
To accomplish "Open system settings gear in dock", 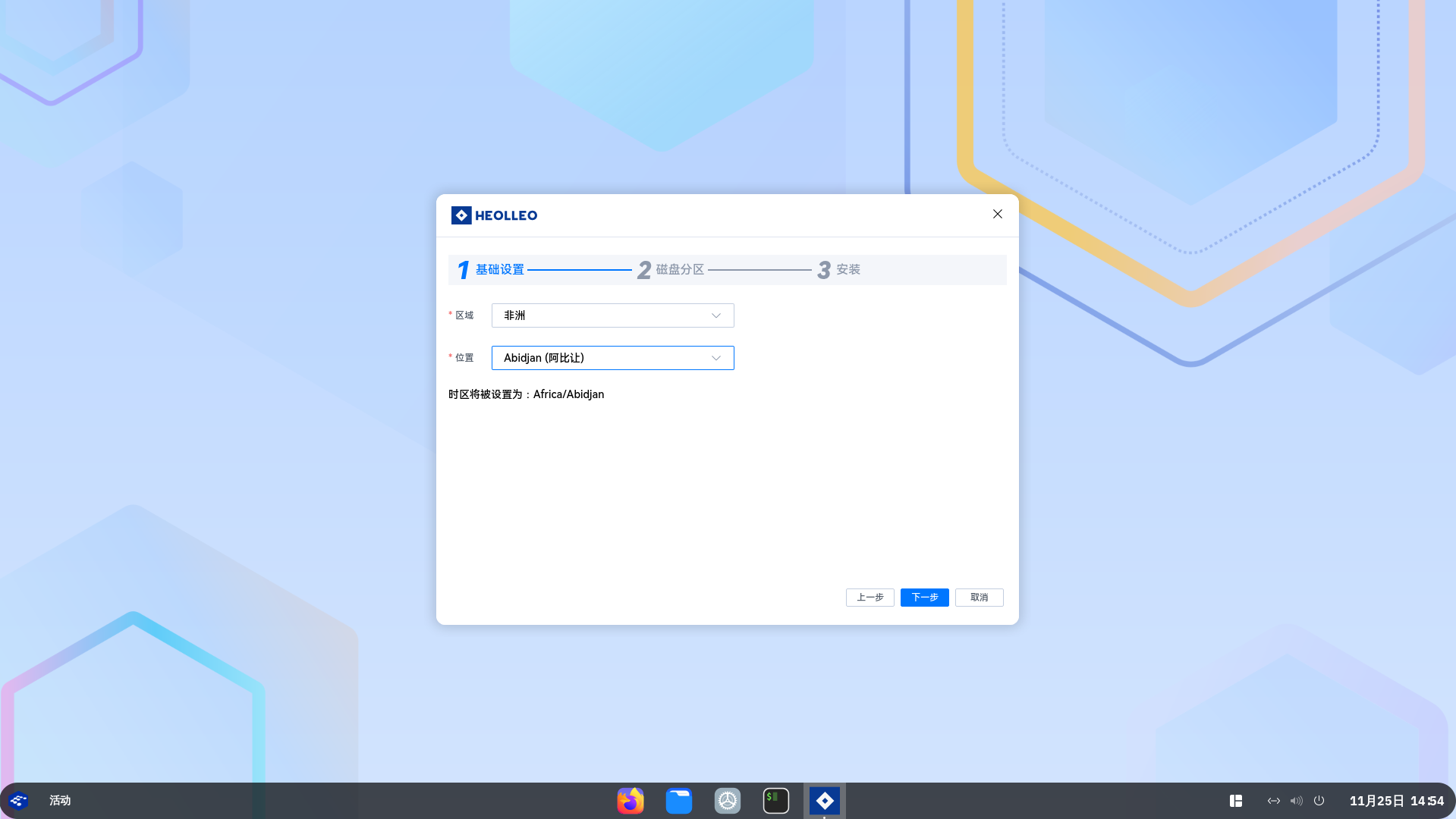I will pyautogui.click(x=727, y=801).
